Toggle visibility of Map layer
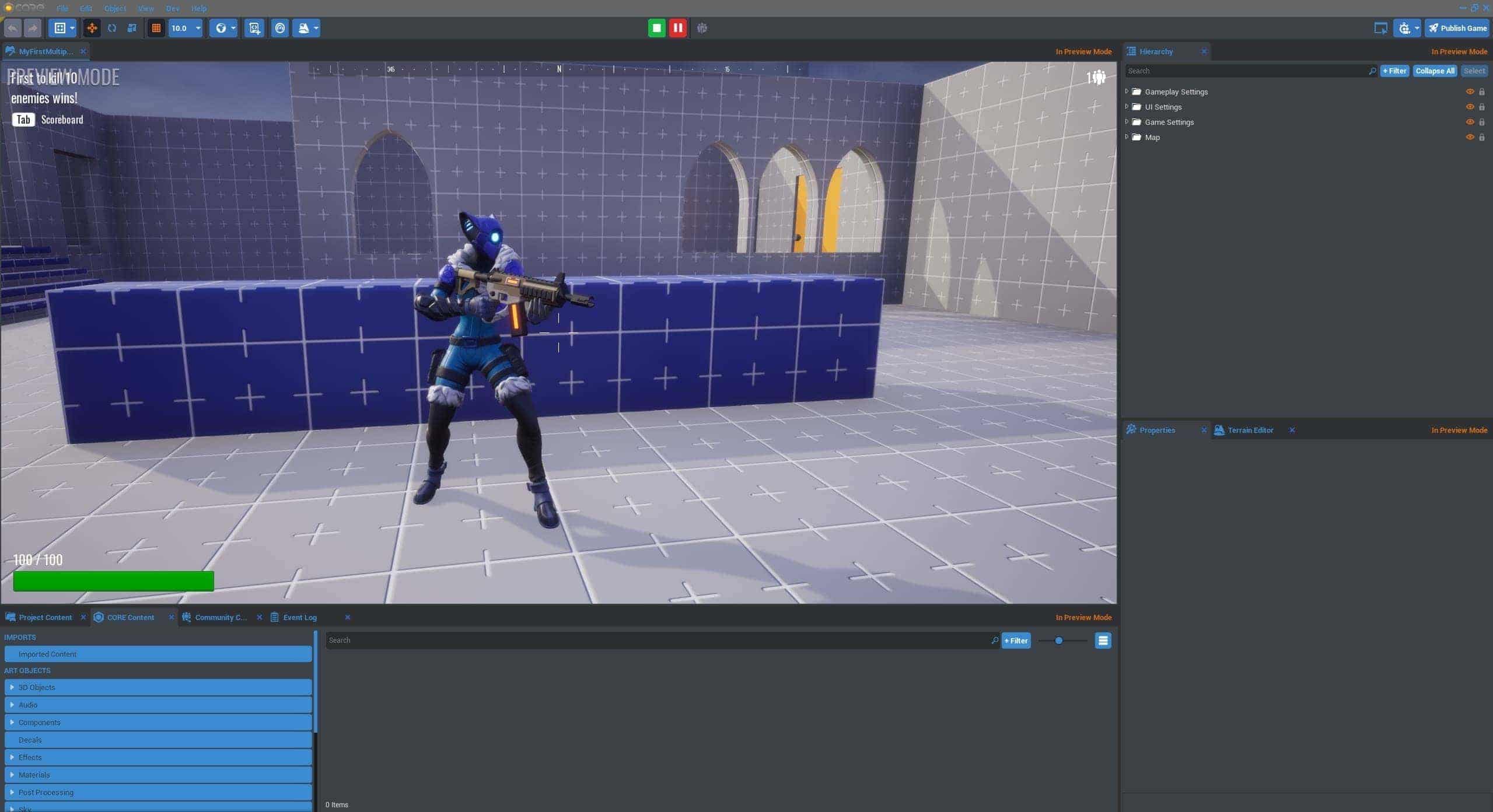This screenshot has height=812, width=1493. pos(1470,137)
